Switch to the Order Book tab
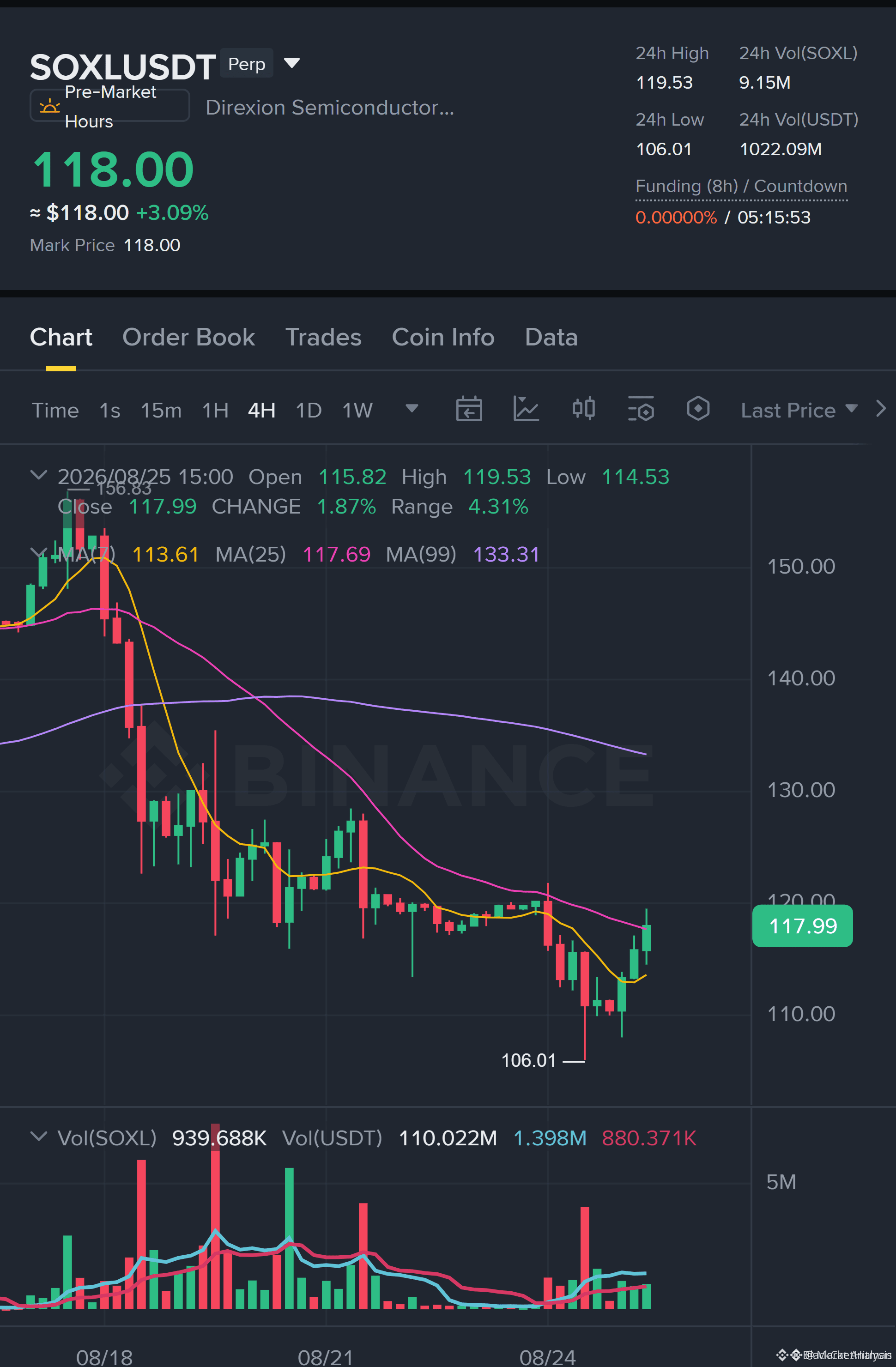Viewport: 896px width, 1367px height. (x=188, y=337)
